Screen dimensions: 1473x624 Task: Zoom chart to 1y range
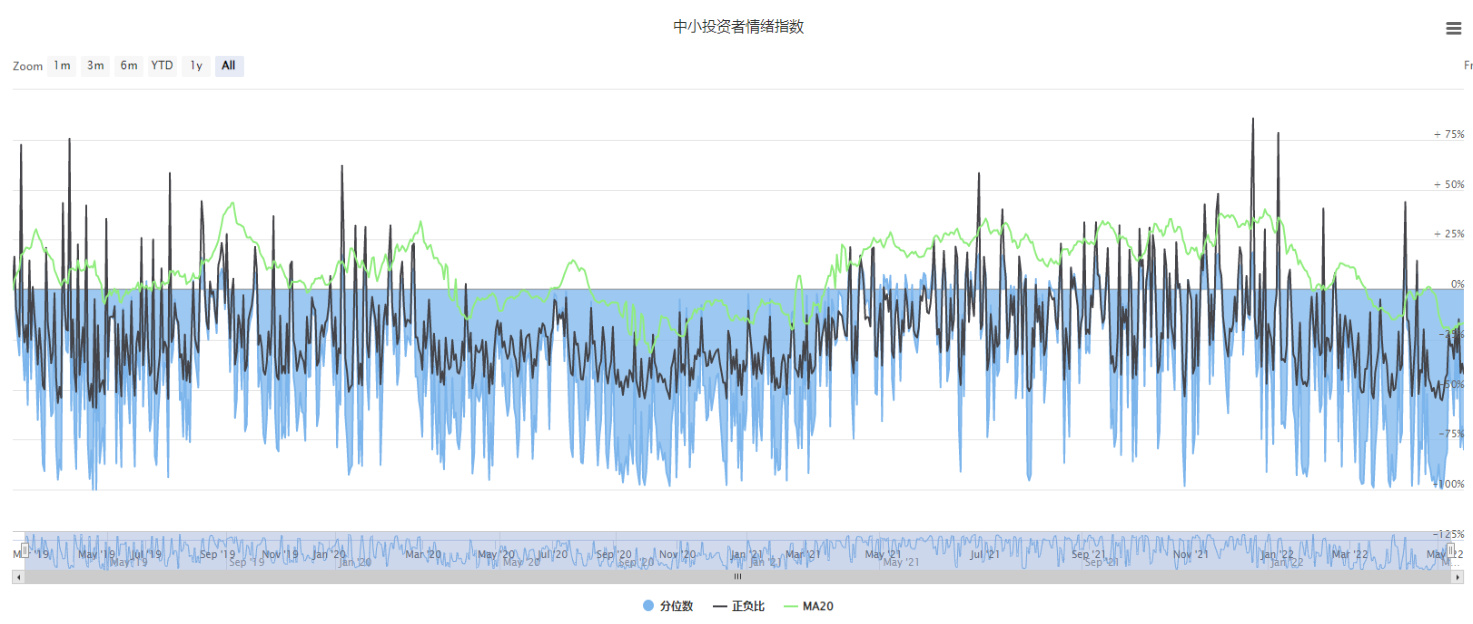[196, 66]
